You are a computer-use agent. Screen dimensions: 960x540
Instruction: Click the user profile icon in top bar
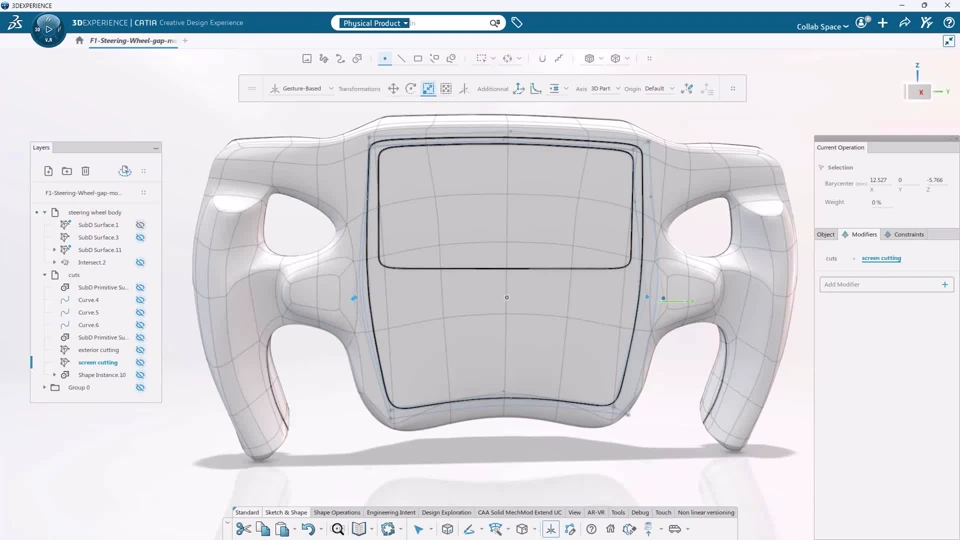click(x=862, y=23)
